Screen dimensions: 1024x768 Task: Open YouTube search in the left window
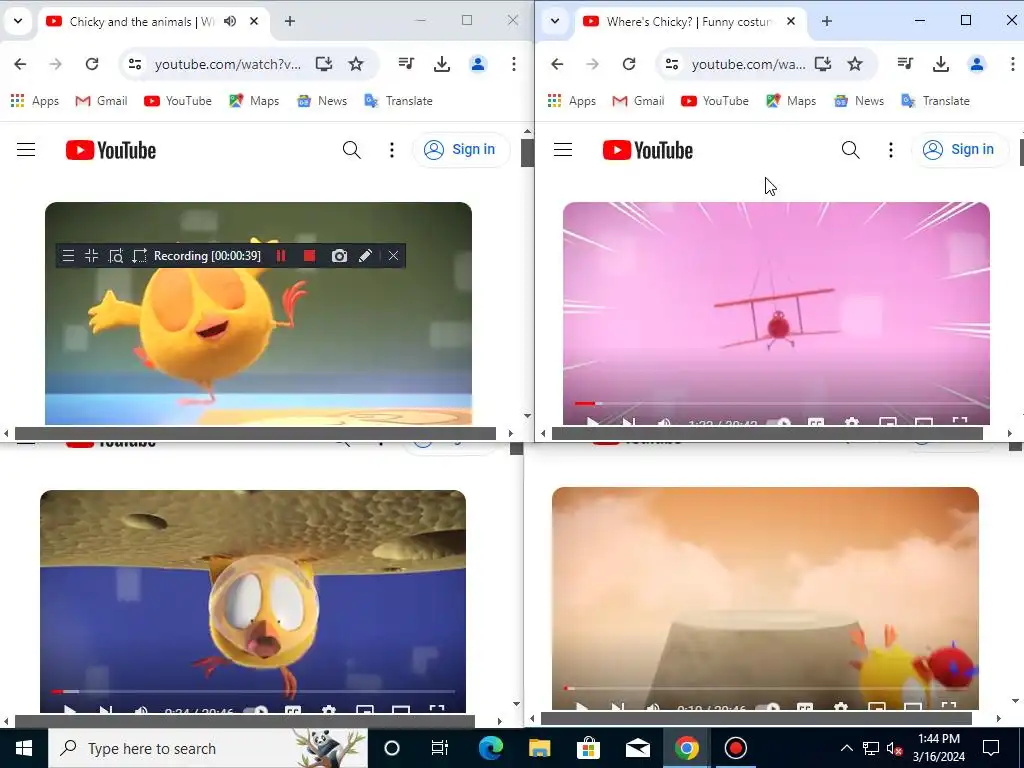[x=351, y=150]
